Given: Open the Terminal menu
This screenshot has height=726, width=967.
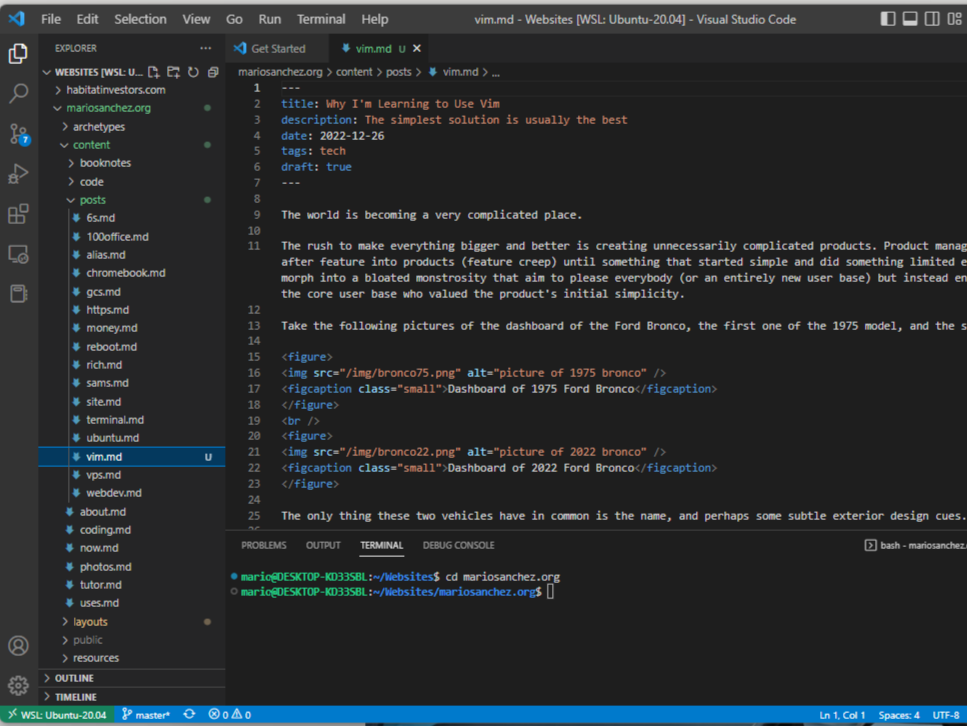Looking at the screenshot, I should [x=321, y=19].
